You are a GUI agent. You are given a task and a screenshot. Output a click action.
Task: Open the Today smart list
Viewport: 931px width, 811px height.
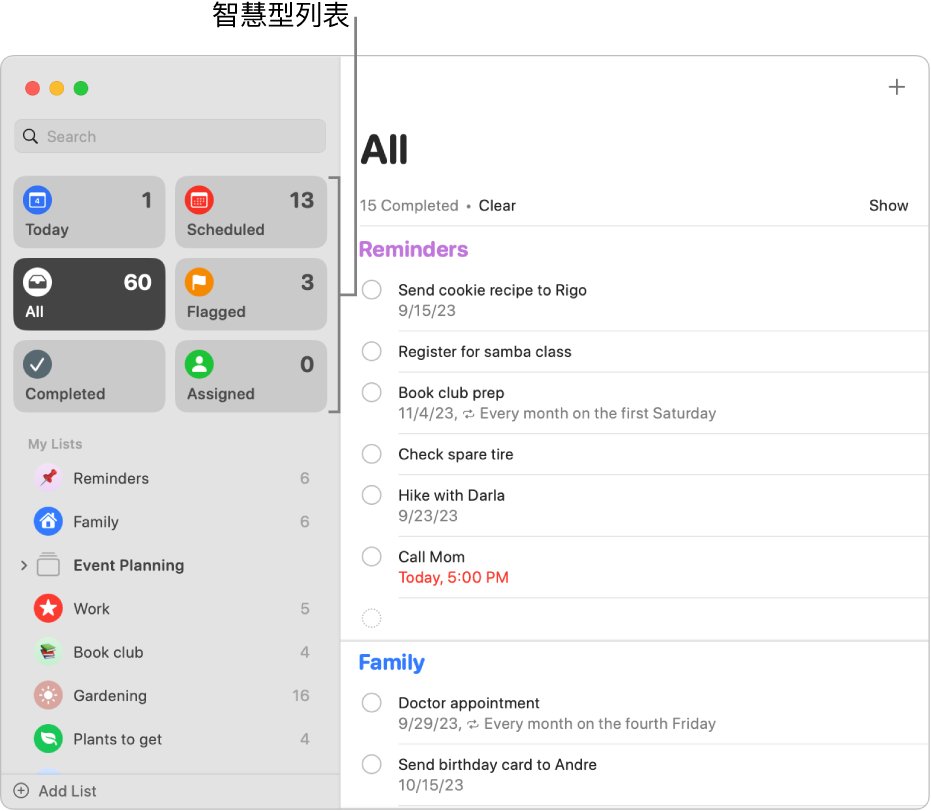click(89, 213)
